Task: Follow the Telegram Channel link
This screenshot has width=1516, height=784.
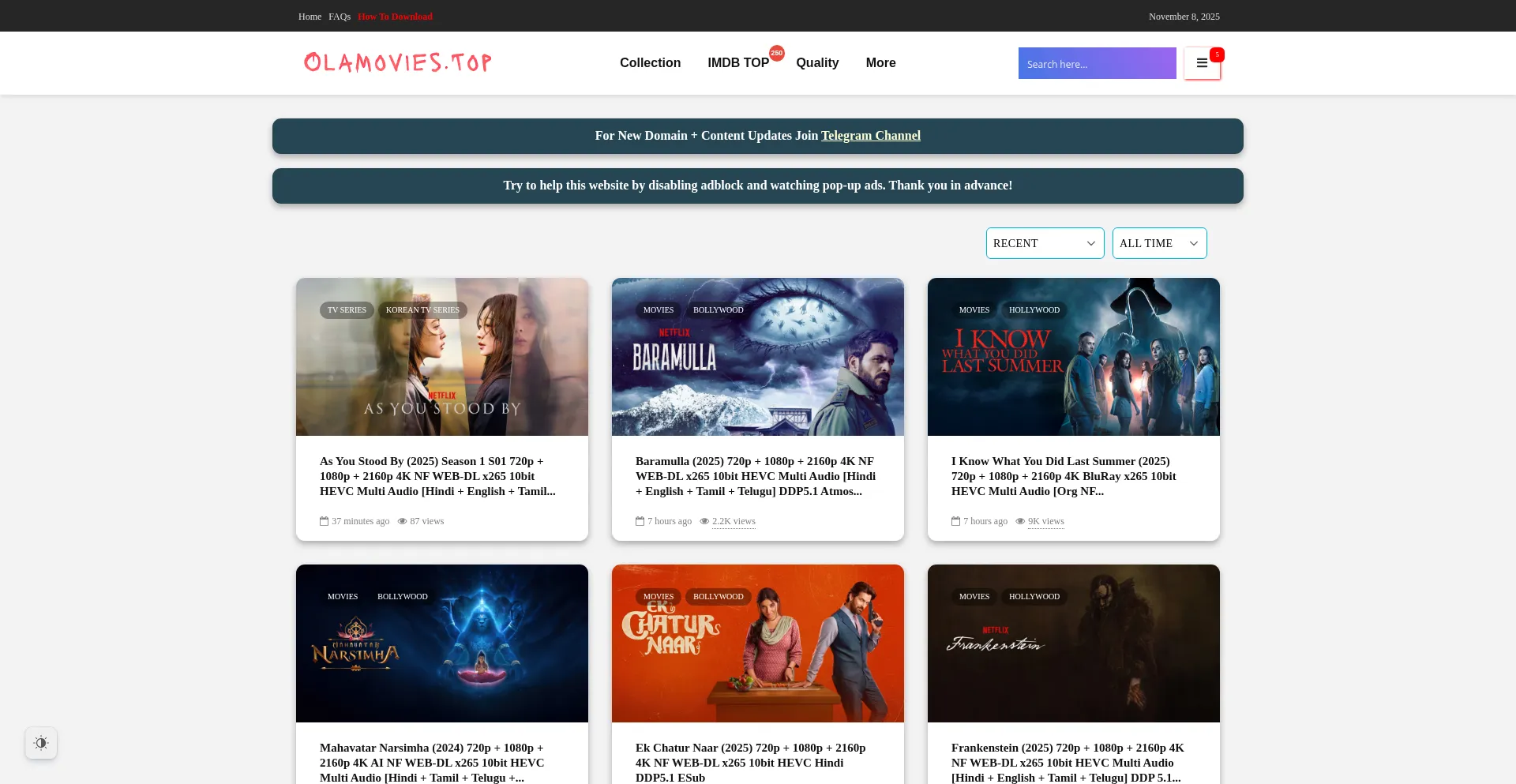Action: click(x=870, y=136)
